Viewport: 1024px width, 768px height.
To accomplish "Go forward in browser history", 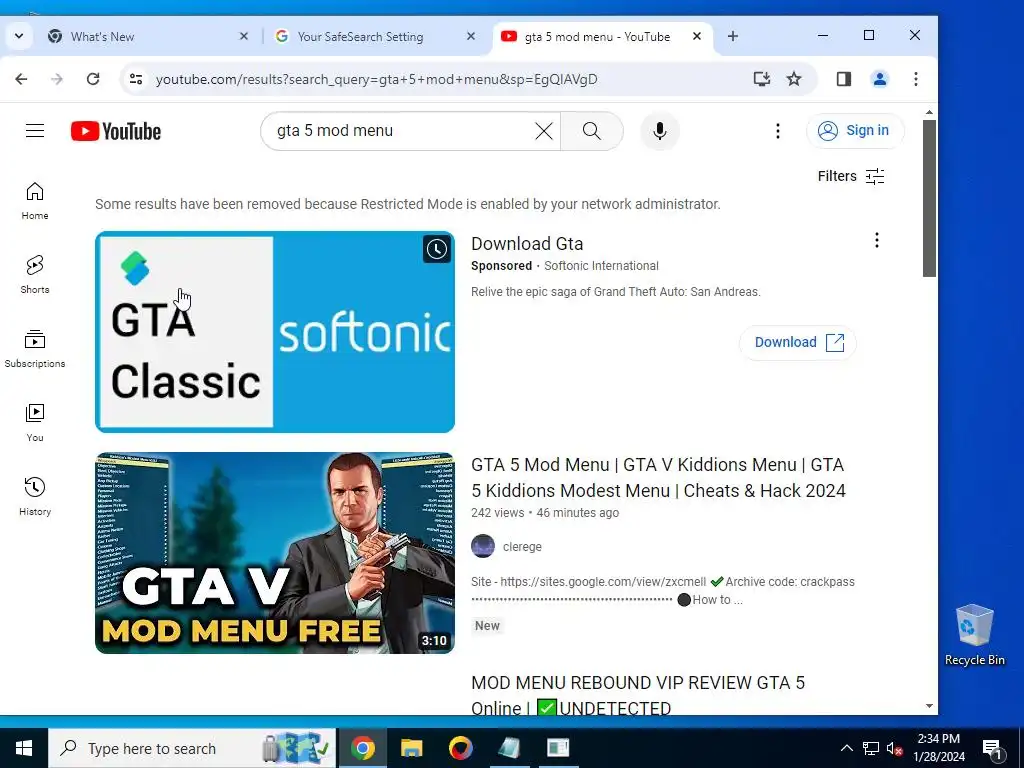I will pos(57,79).
